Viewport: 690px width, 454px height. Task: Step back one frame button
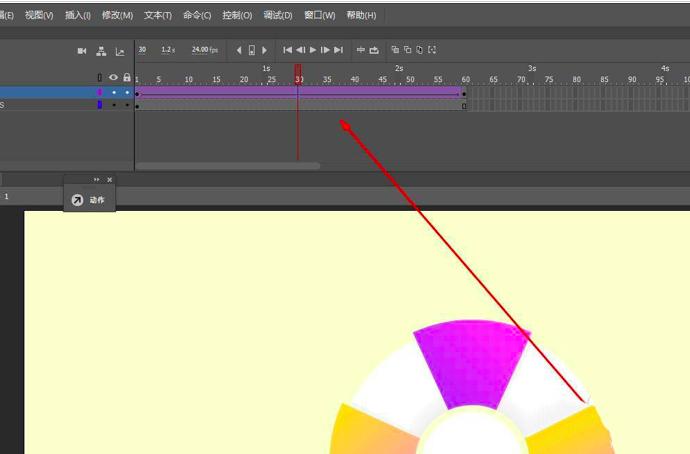[x=301, y=50]
